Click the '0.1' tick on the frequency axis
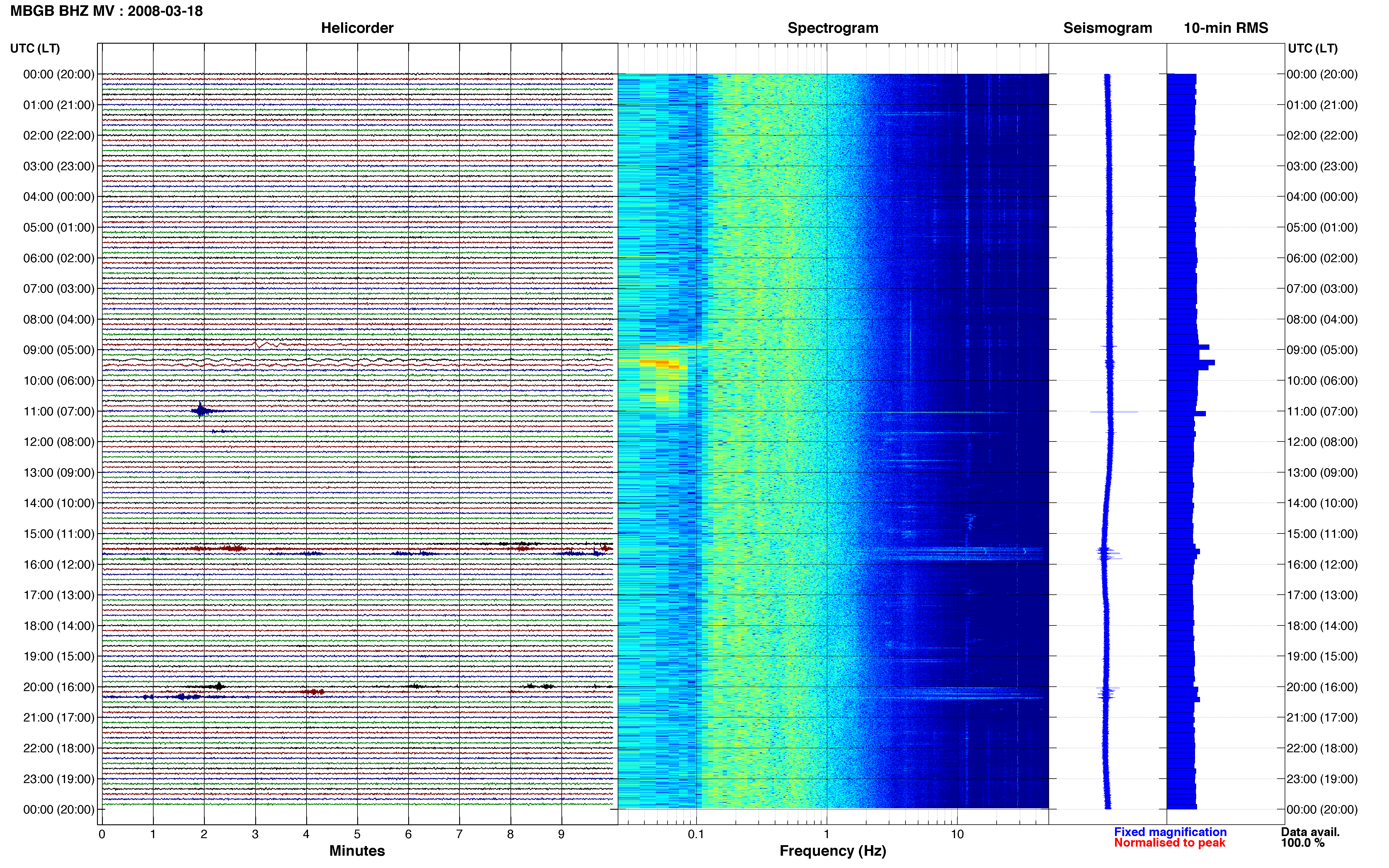 (x=696, y=834)
